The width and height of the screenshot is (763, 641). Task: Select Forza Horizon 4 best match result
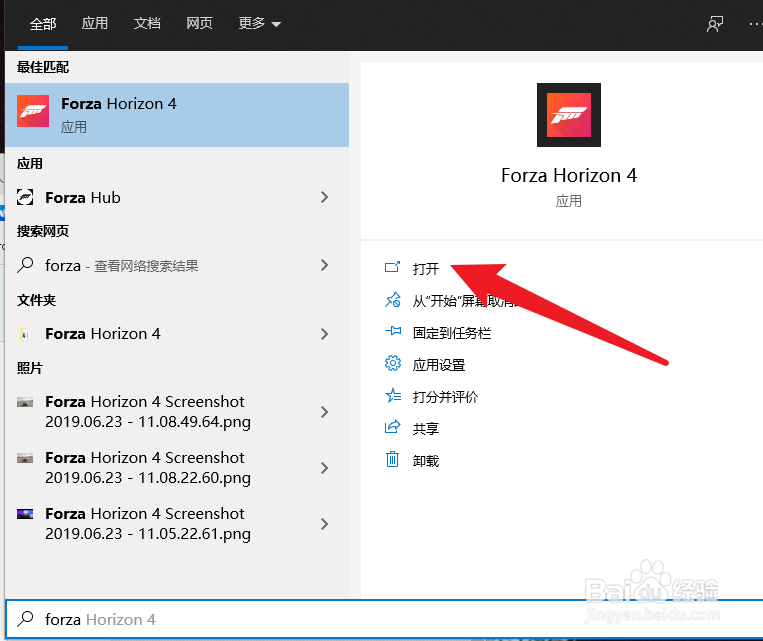coord(177,115)
